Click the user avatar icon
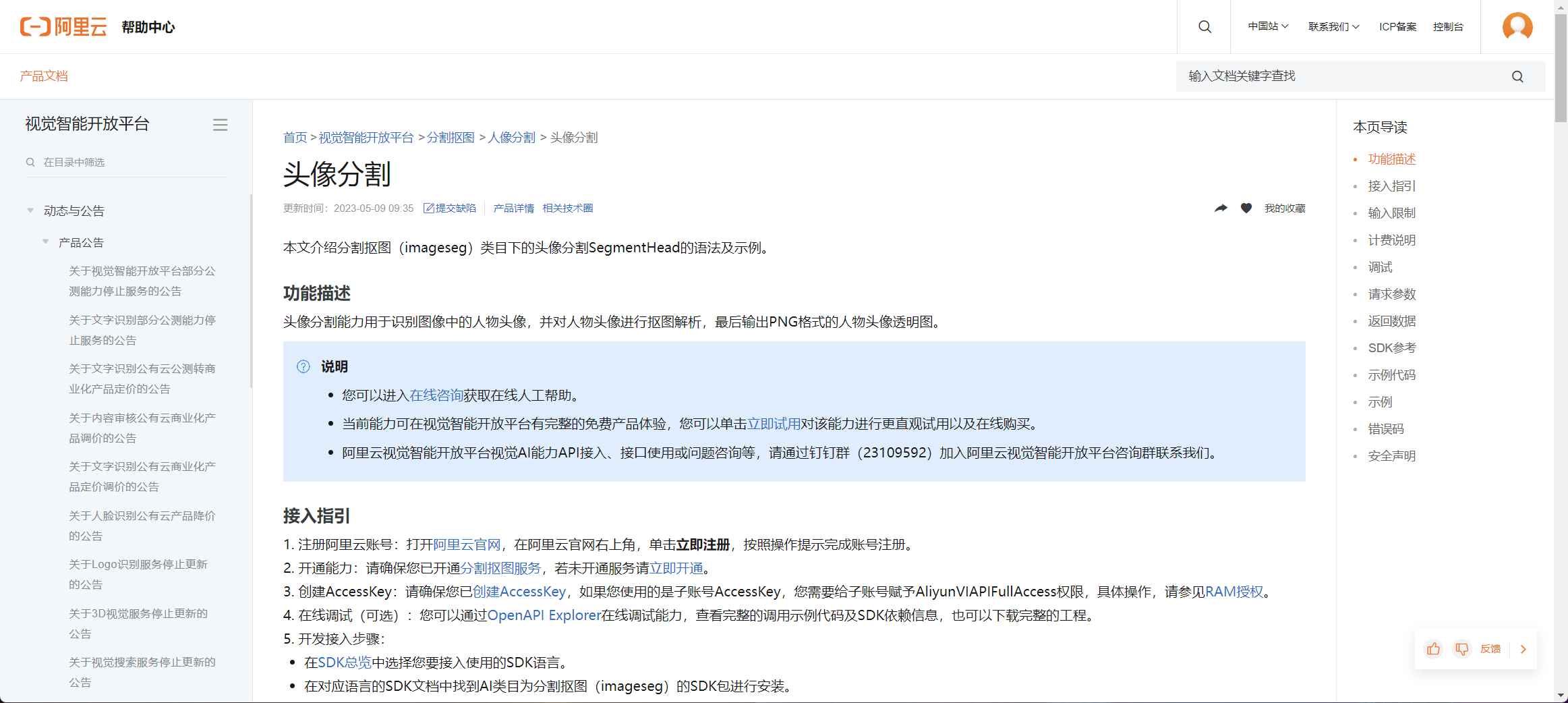The height and width of the screenshot is (703, 1568). coord(1517,27)
